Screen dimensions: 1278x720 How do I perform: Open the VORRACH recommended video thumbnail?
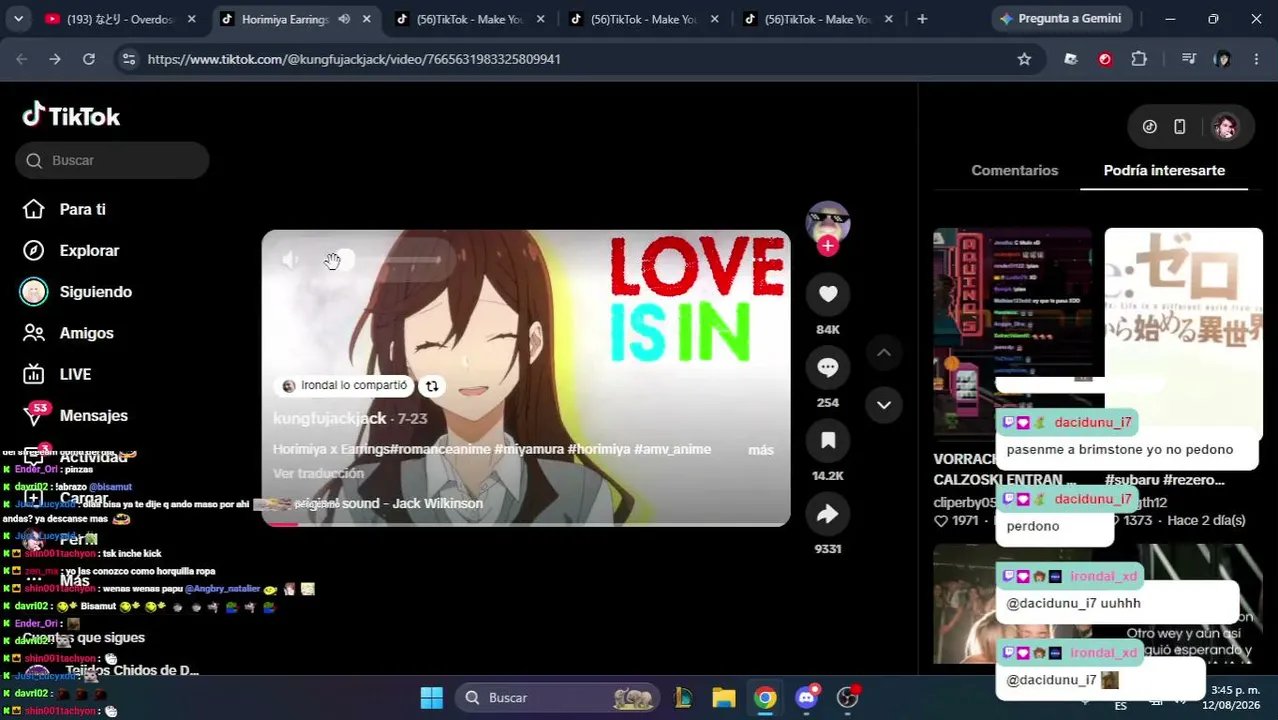(1012, 334)
